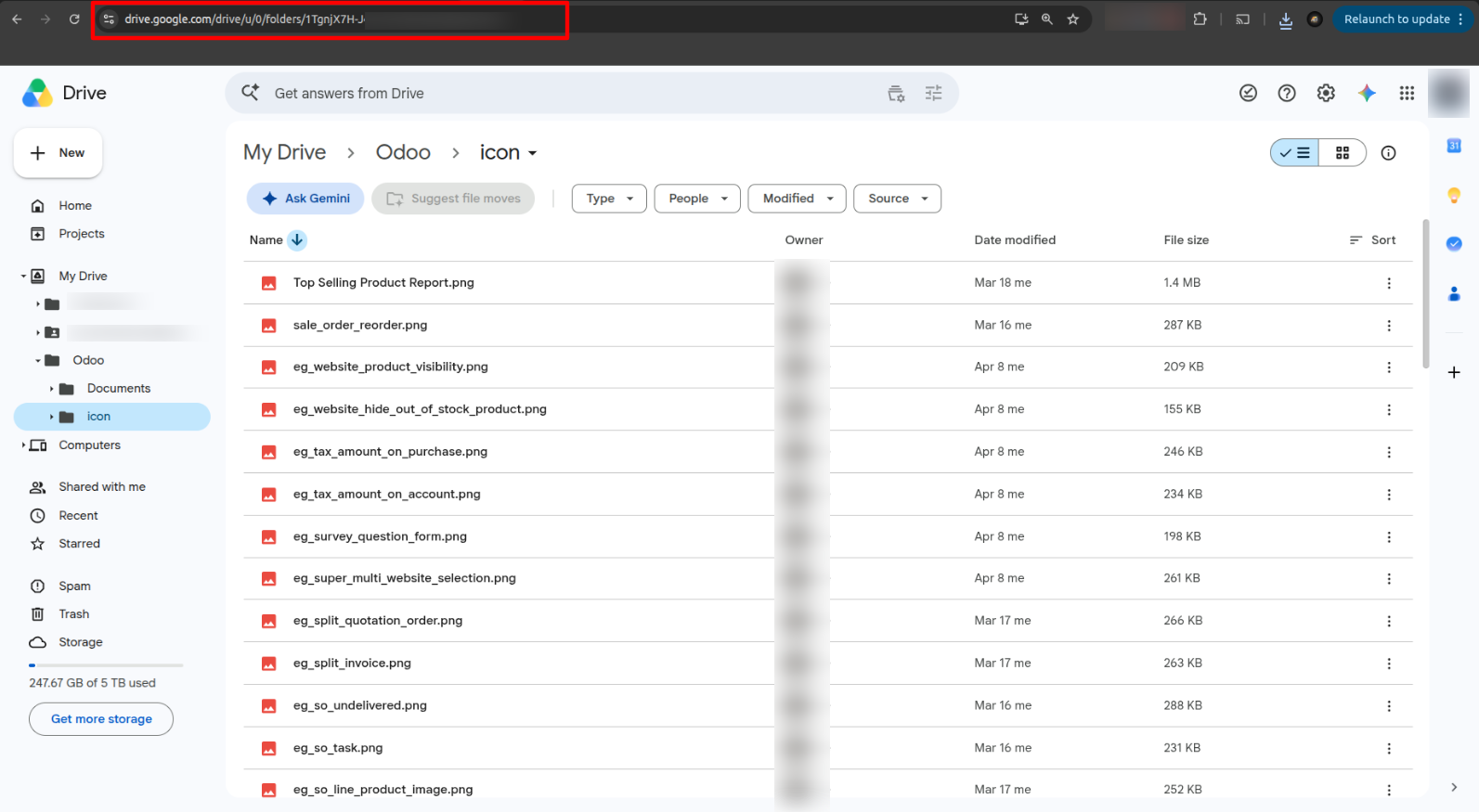Click Relaunch to update button
The width and height of the screenshot is (1479, 812).
(x=1403, y=19)
